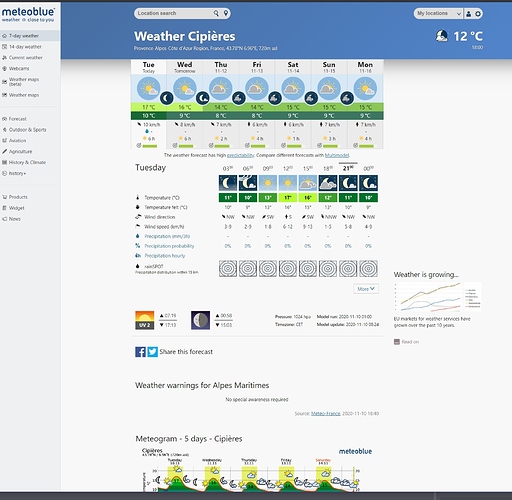Open the Weather is growing chart thumbnail
Image resolution: width=512 pixels, height=500 pixels.
437,297
